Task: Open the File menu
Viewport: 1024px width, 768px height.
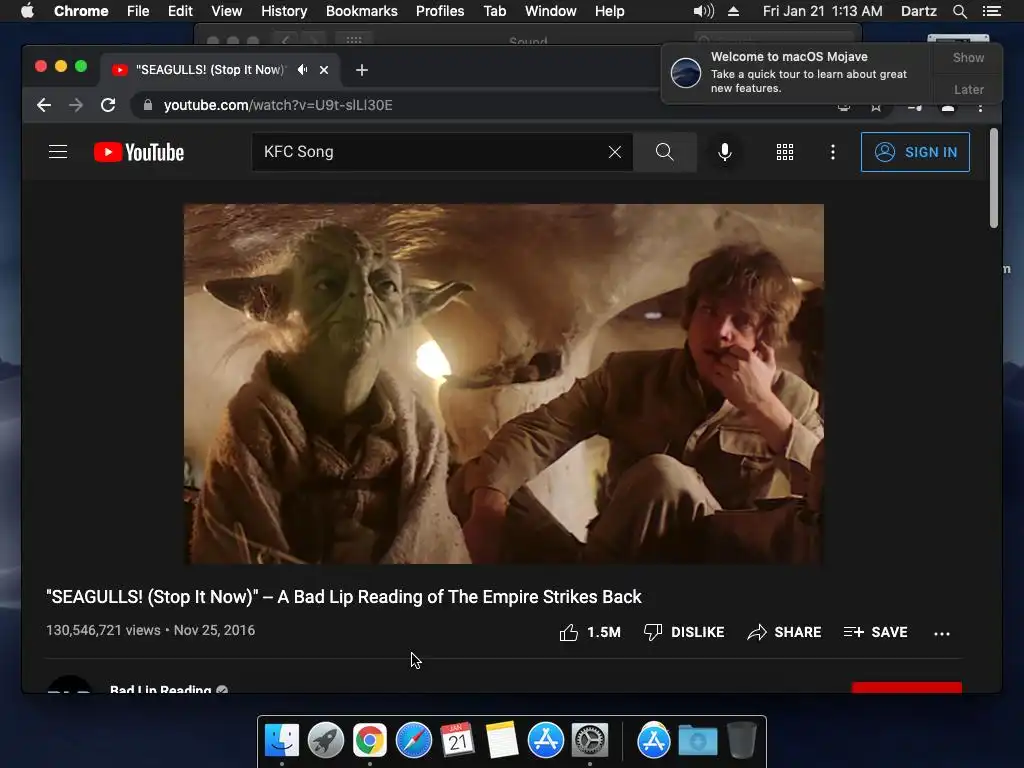Action: 138,11
